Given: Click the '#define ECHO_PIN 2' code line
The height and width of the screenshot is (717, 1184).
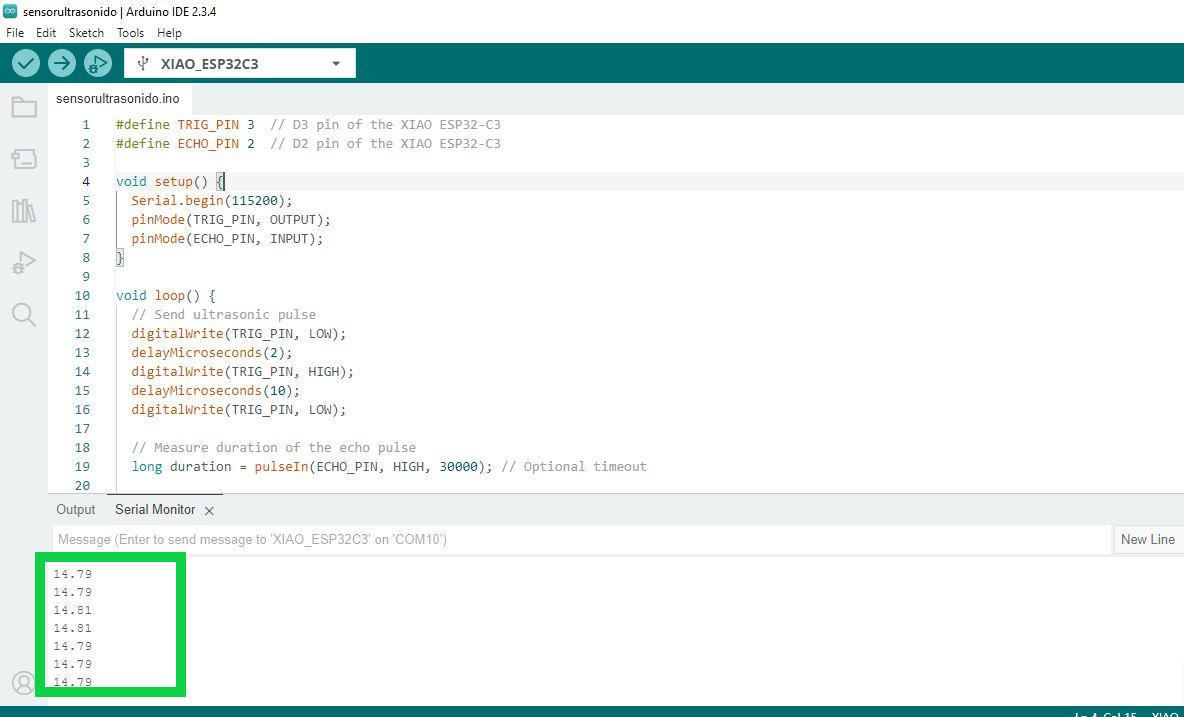Looking at the screenshot, I should [x=185, y=143].
